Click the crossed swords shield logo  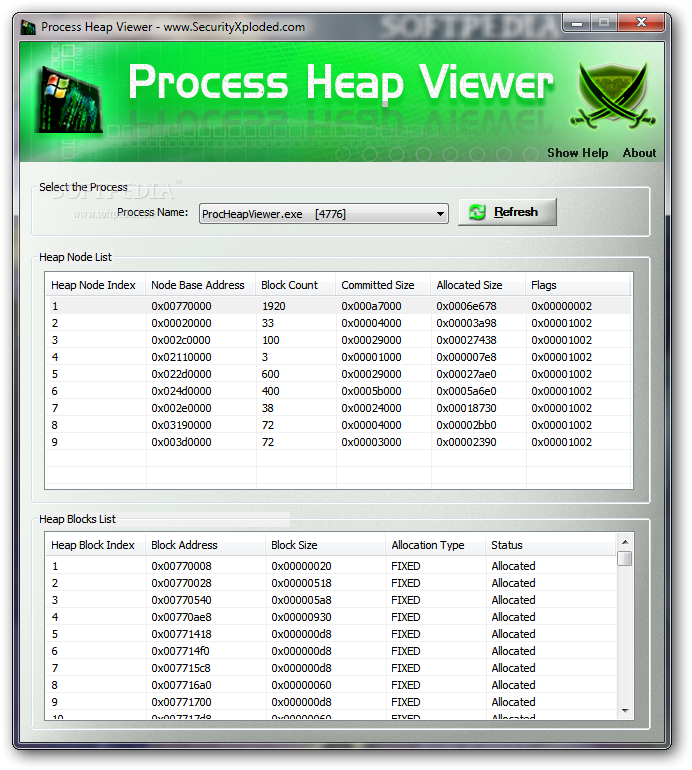(612, 94)
